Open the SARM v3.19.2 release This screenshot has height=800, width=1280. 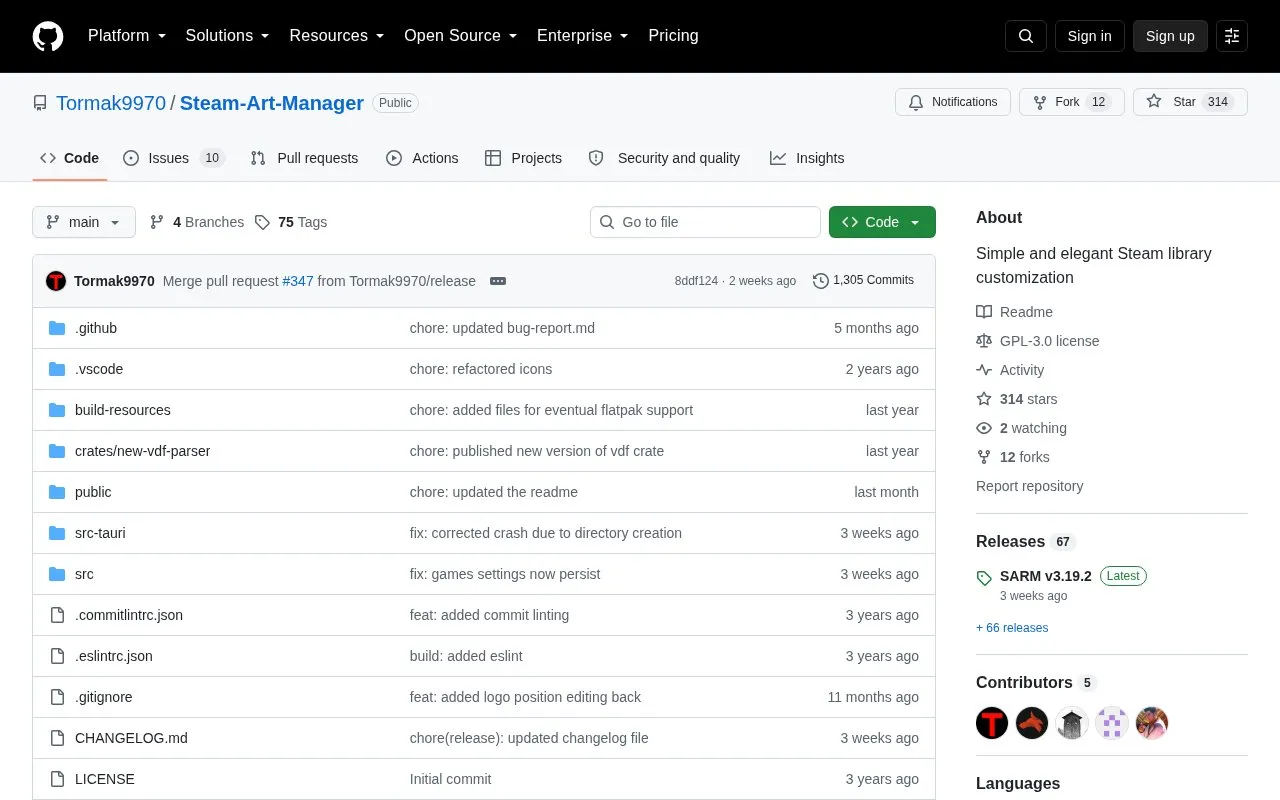(x=1045, y=576)
